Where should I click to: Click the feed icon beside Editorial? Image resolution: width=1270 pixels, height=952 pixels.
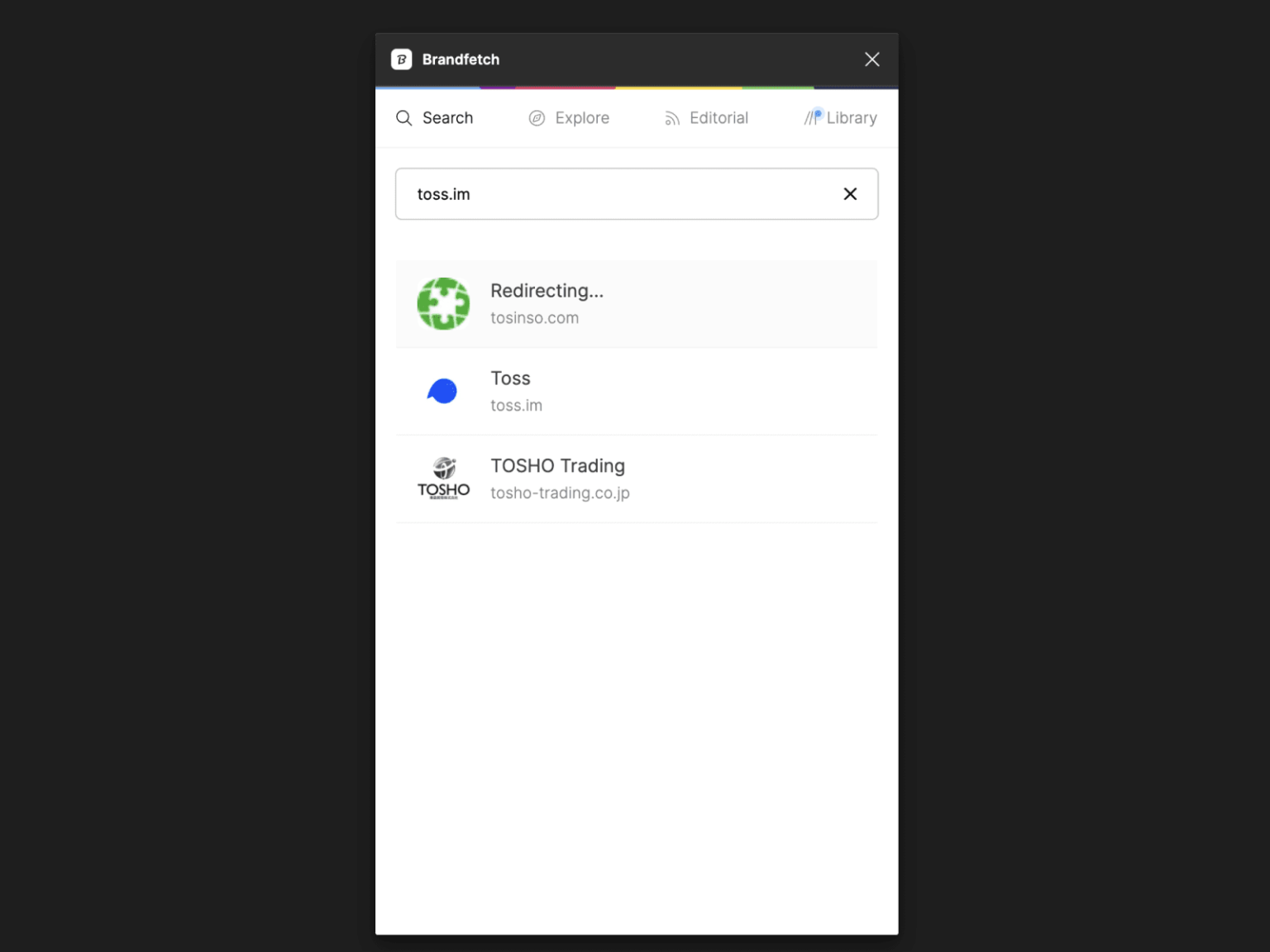(x=672, y=119)
